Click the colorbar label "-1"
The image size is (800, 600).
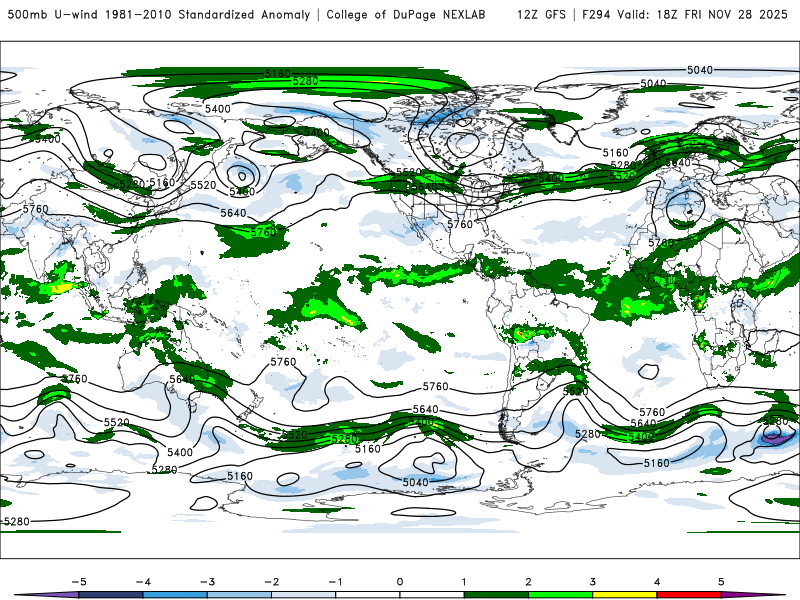335,582
